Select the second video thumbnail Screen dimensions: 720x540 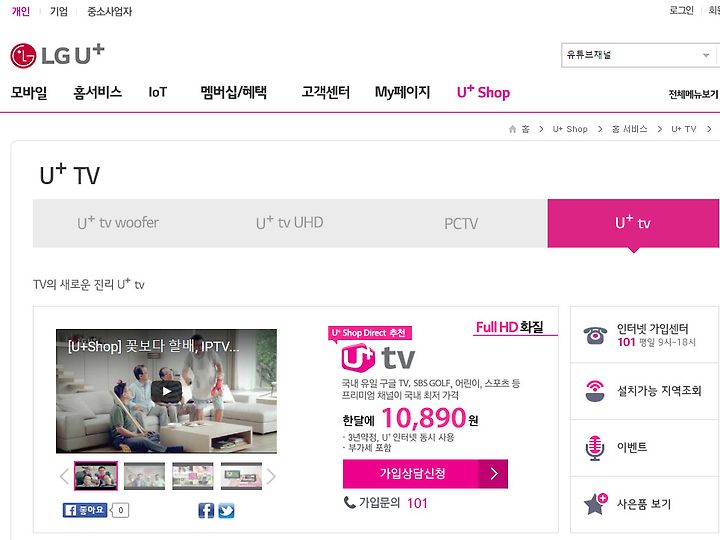144,476
